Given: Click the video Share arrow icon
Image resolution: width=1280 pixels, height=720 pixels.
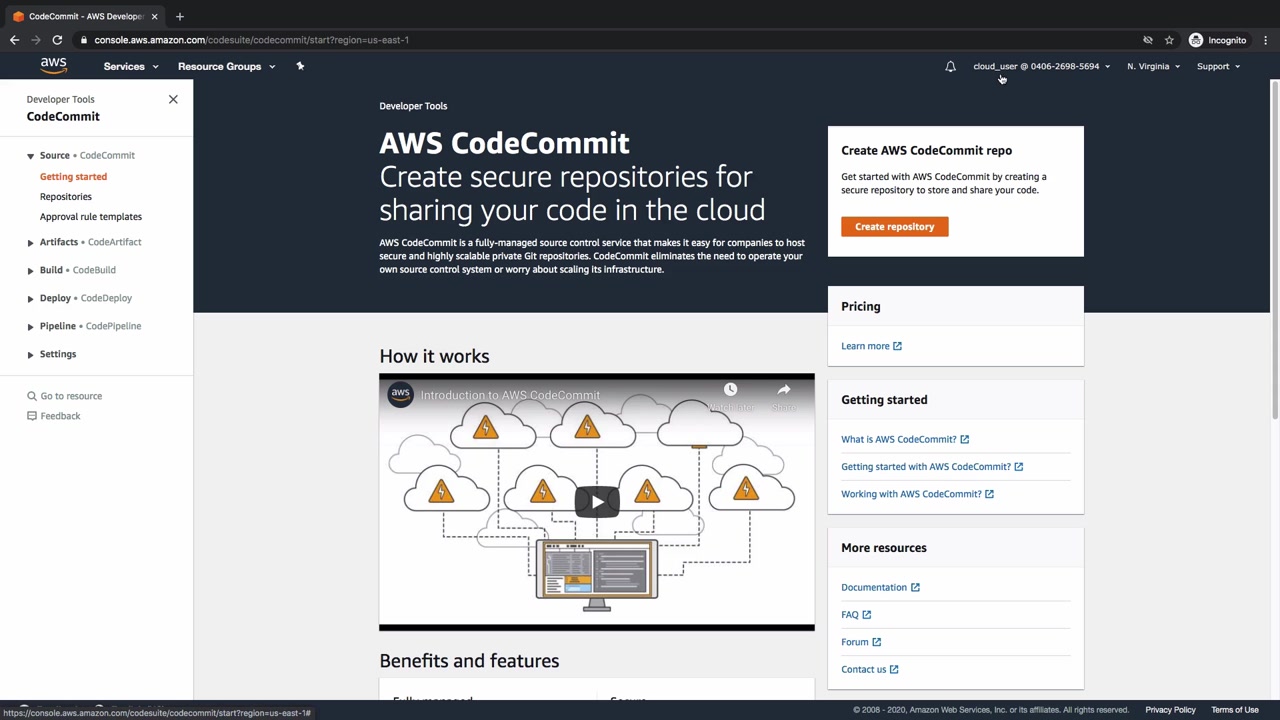Looking at the screenshot, I should click(x=784, y=390).
